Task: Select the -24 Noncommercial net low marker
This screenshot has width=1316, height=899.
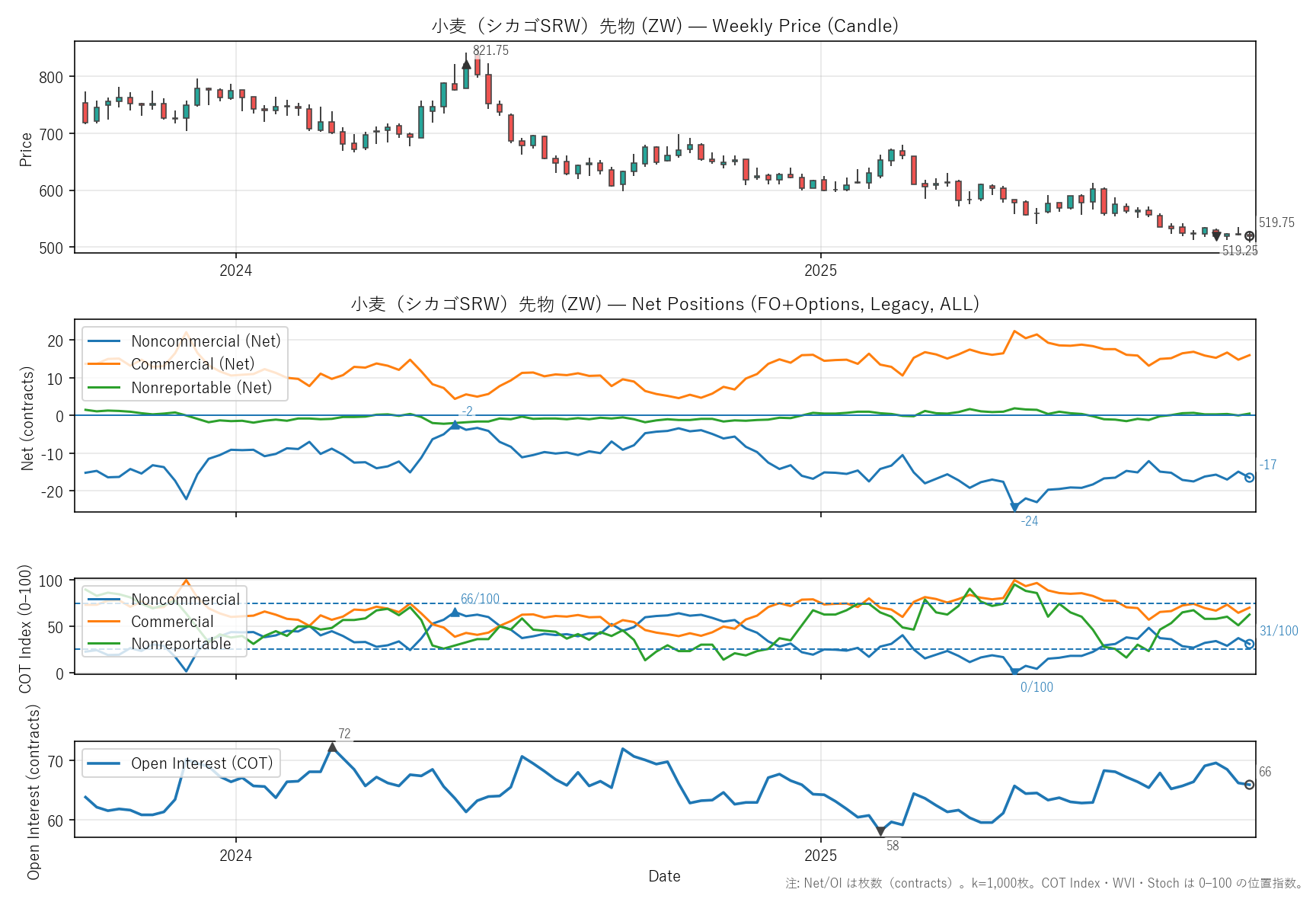Action: tap(1014, 507)
